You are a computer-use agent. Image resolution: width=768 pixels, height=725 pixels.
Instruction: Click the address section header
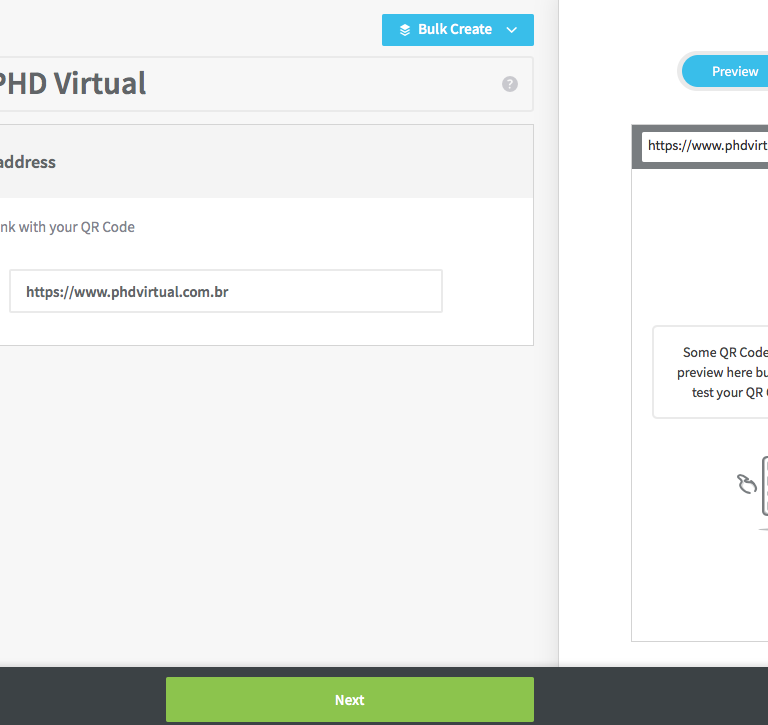coord(266,162)
